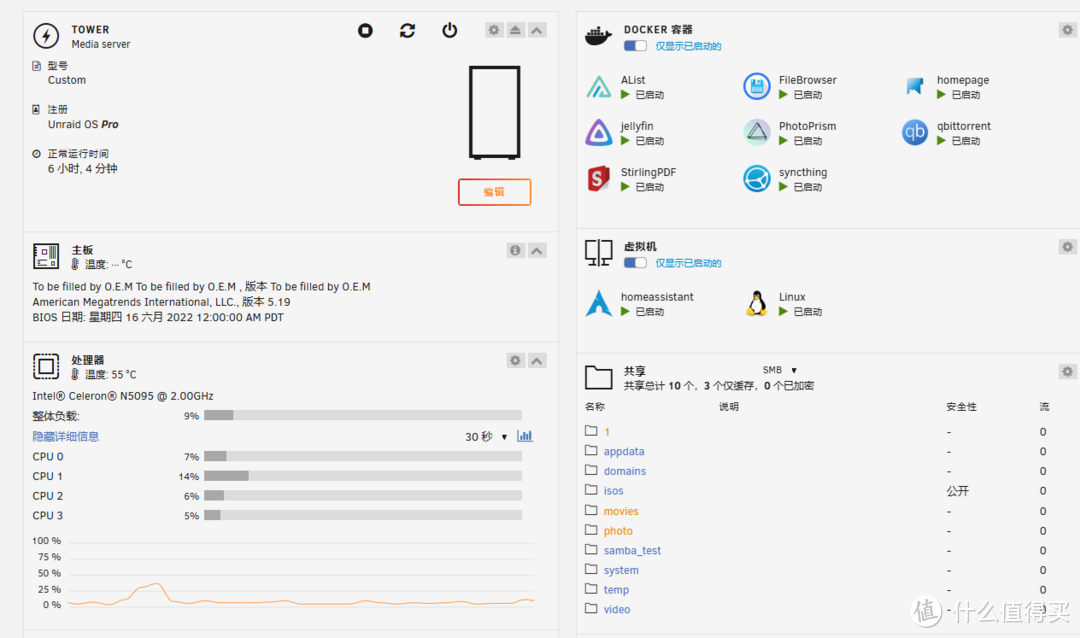Click the homepage container icon
This screenshot has height=638, width=1080.
[915, 87]
